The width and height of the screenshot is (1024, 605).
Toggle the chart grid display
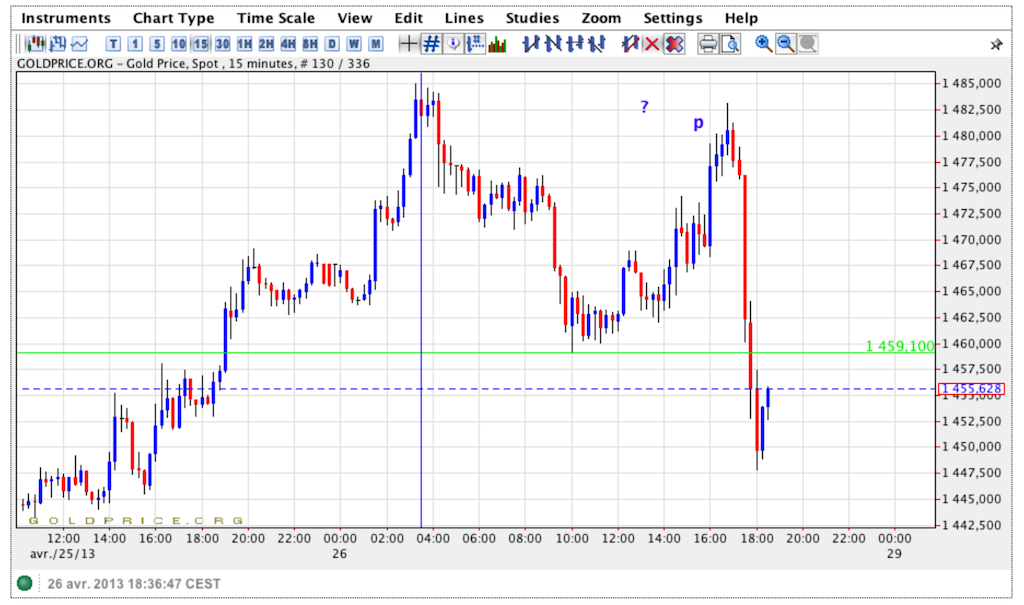pos(431,43)
